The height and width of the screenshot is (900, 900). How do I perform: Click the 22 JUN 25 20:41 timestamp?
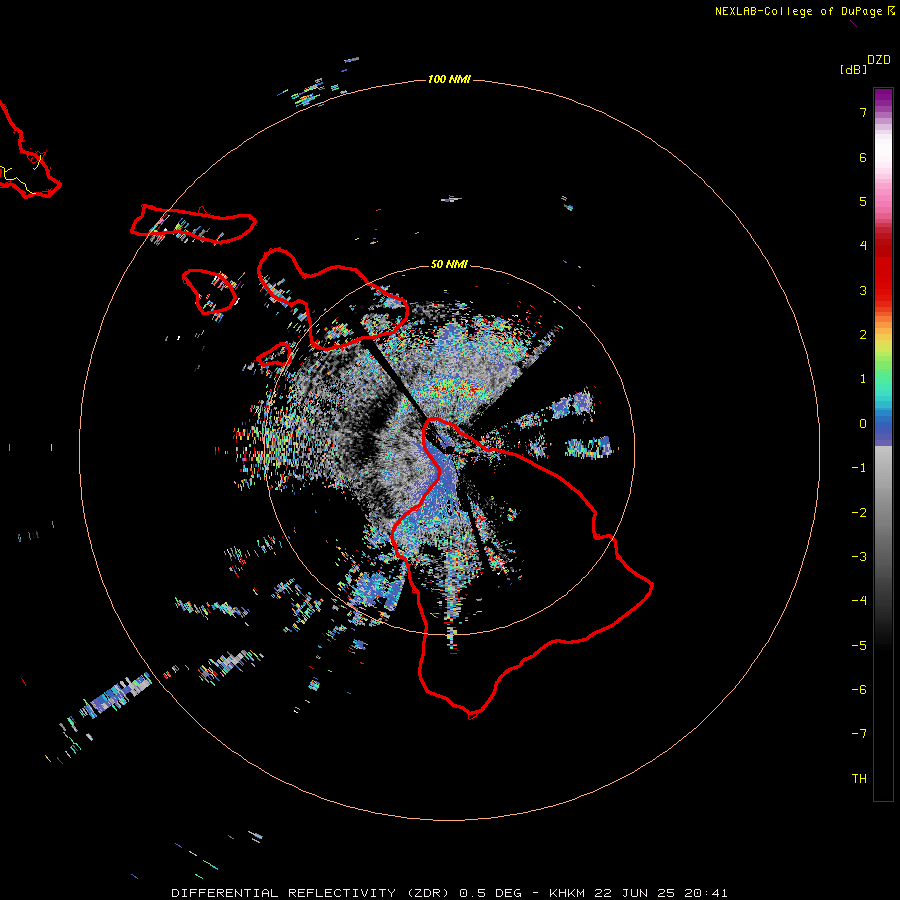(661, 893)
